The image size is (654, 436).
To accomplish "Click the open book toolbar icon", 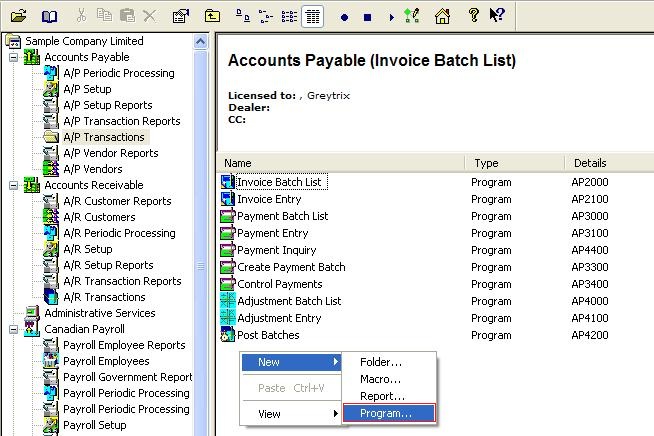I will (49, 17).
